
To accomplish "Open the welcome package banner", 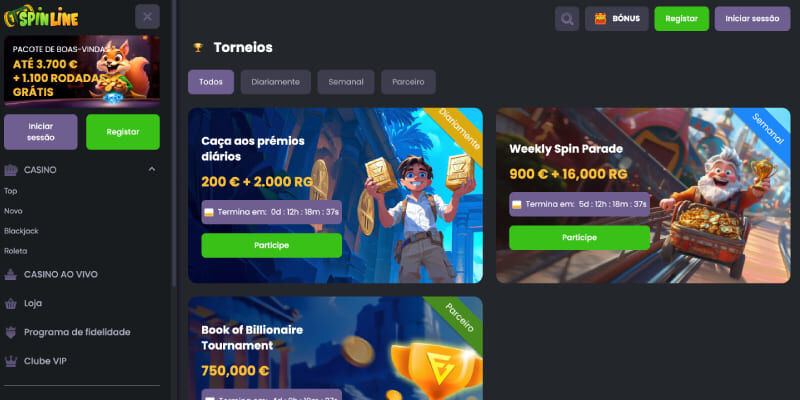I will (82, 71).
